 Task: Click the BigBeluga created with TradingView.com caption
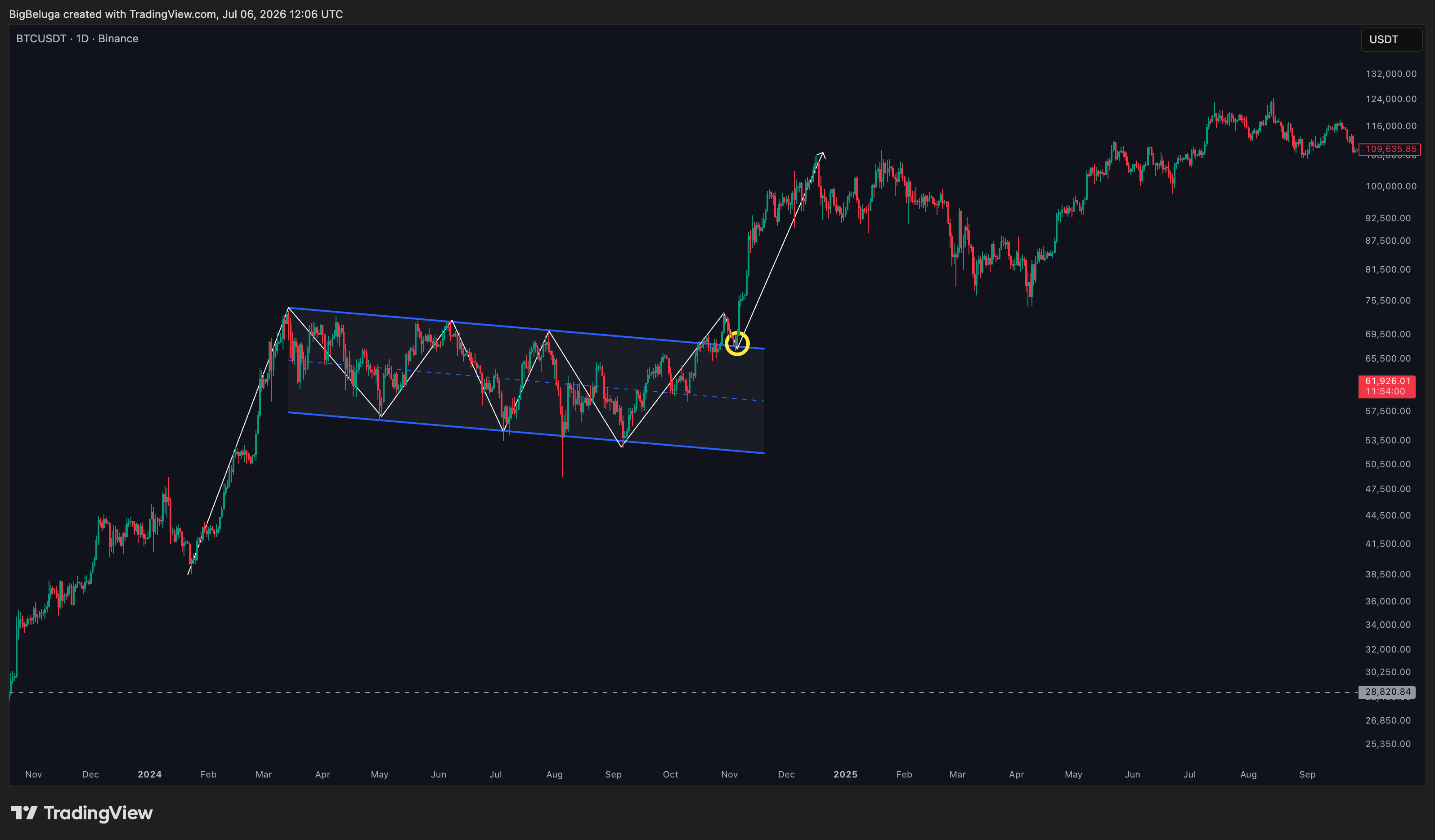176,14
